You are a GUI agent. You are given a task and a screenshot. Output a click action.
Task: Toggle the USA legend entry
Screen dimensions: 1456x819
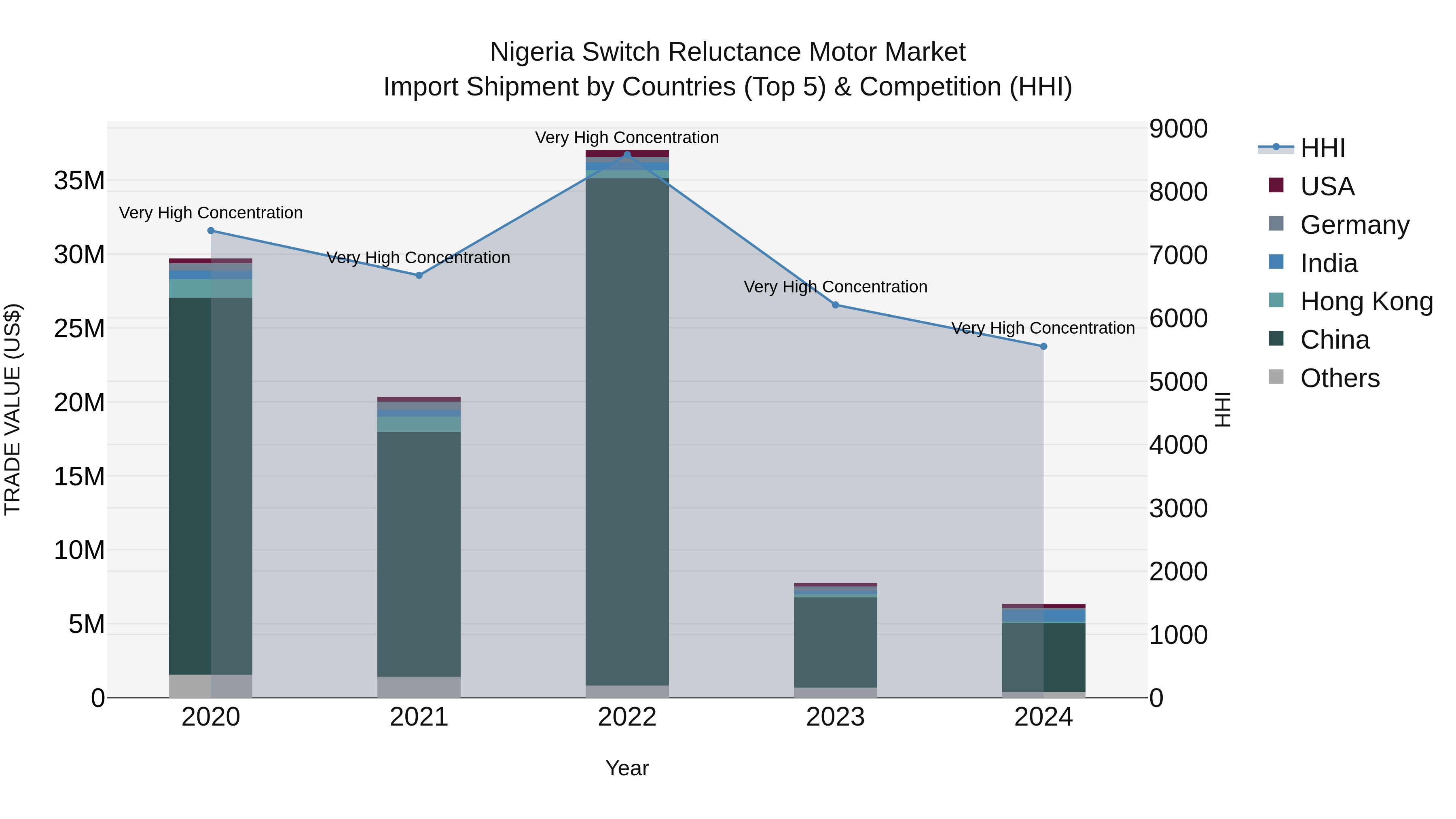click(1311, 186)
